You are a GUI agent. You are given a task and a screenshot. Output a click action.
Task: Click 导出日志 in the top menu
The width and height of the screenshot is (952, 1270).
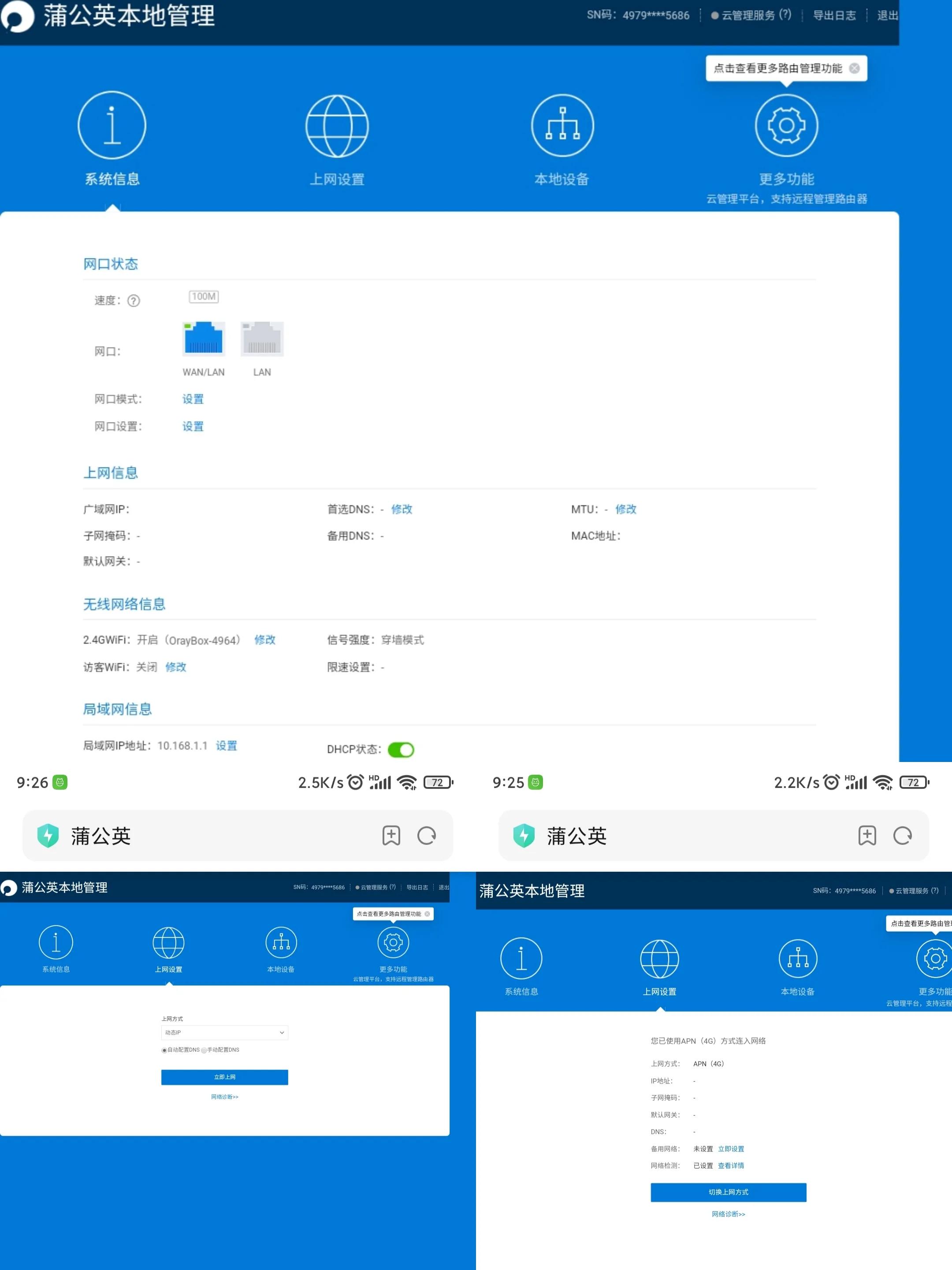coord(835,15)
